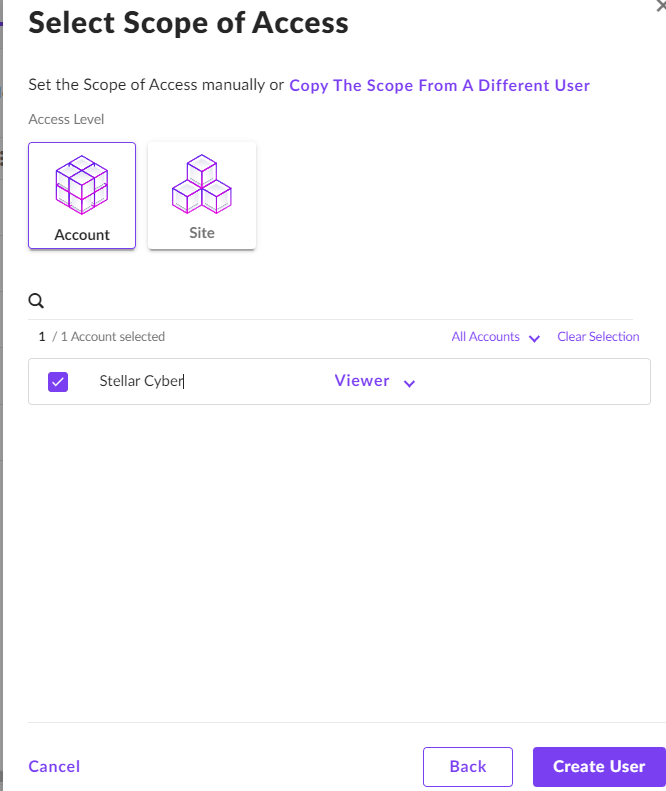Open the Viewer role dropdown
Image resolution: width=666 pixels, height=791 pixels.
[362, 381]
